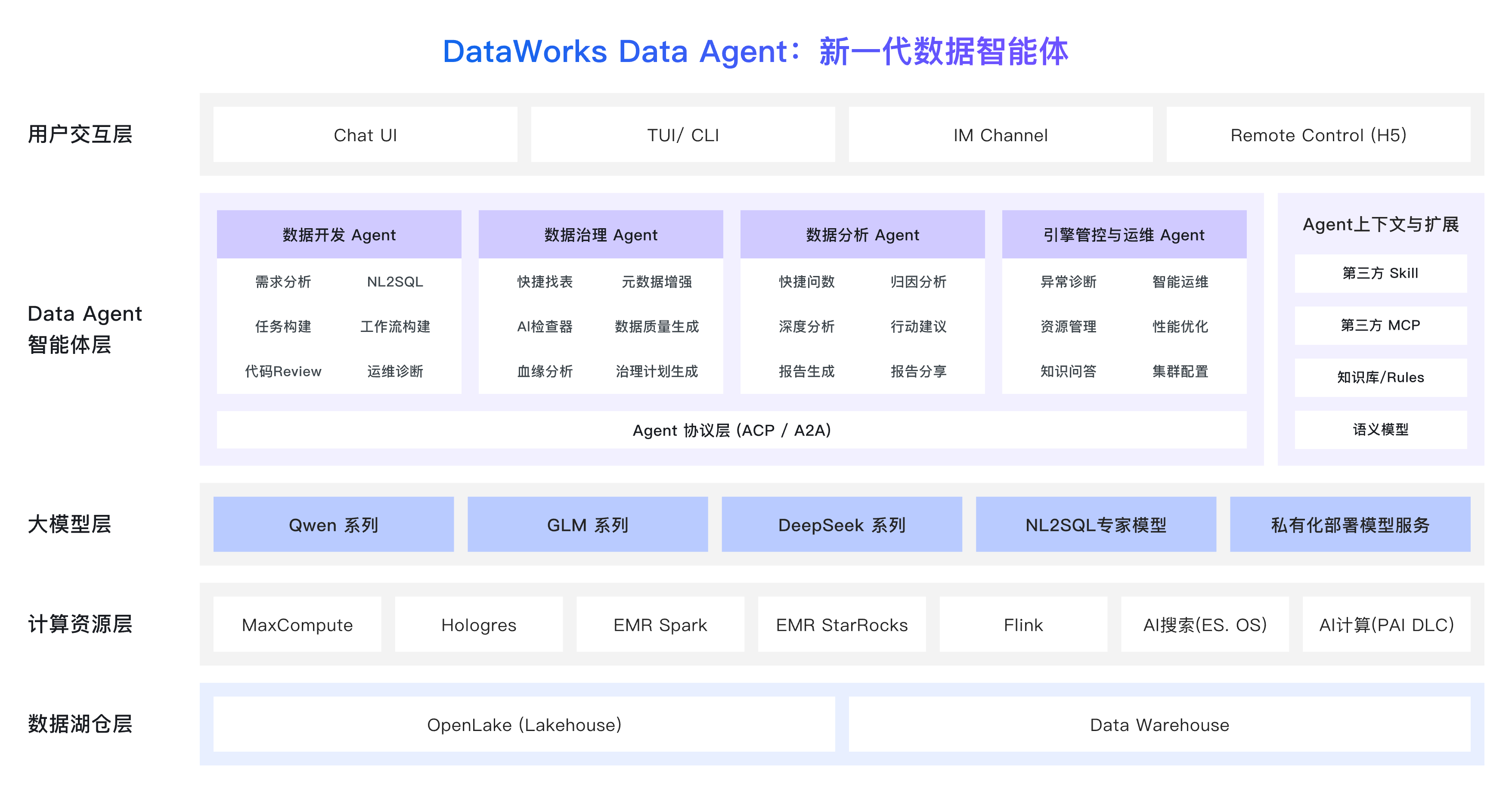The height and width of the screenshot is (793, 1512).
Task: Select Remote Control (H5) box
Action: point(1318,134)
